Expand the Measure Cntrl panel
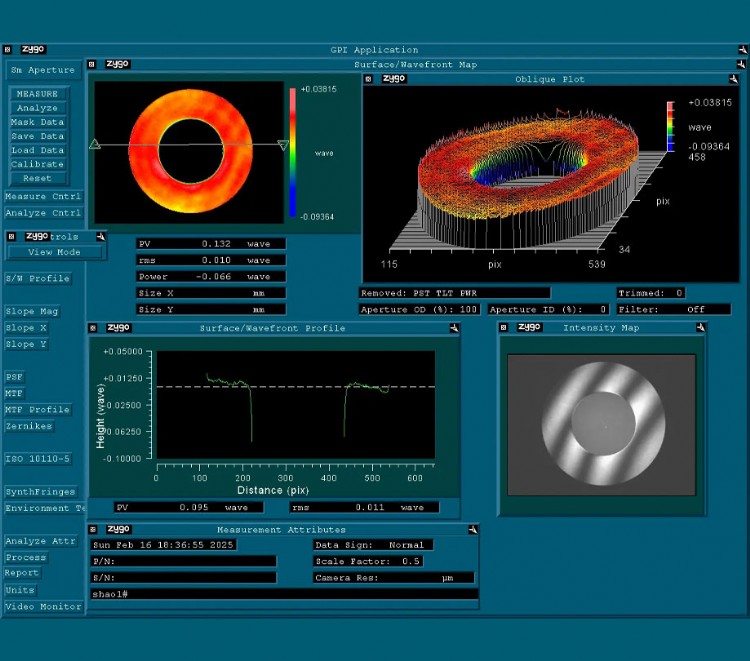The width and height of the screenshot is (750, 661). tap(43, 197)
